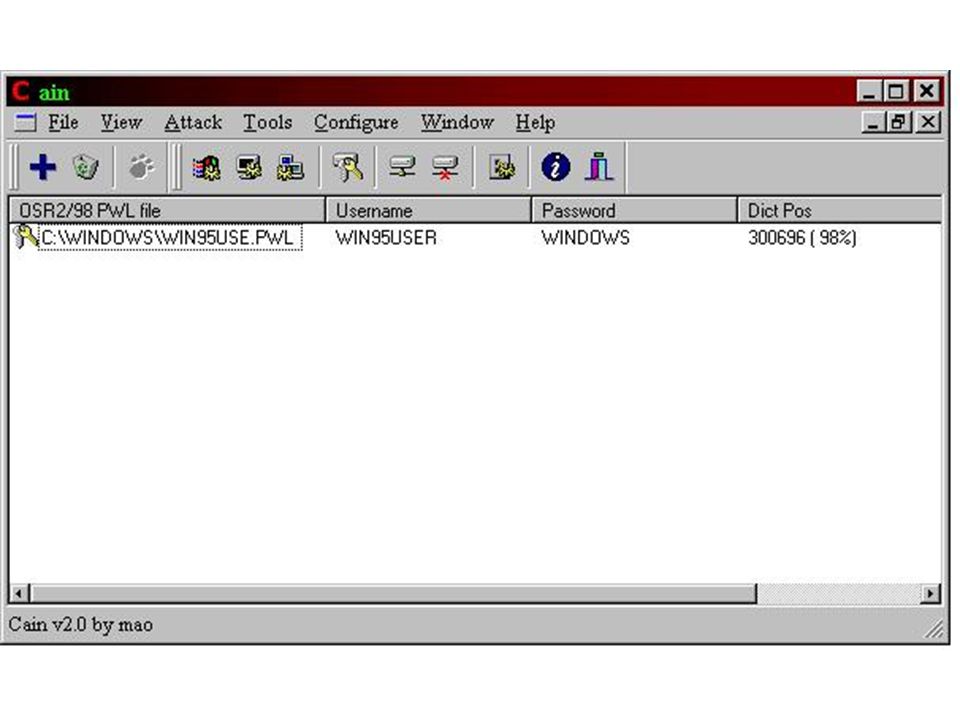Close the inner child window
Image resolution: width=960 pixels, height=720 pixels.
click(928, 122)
